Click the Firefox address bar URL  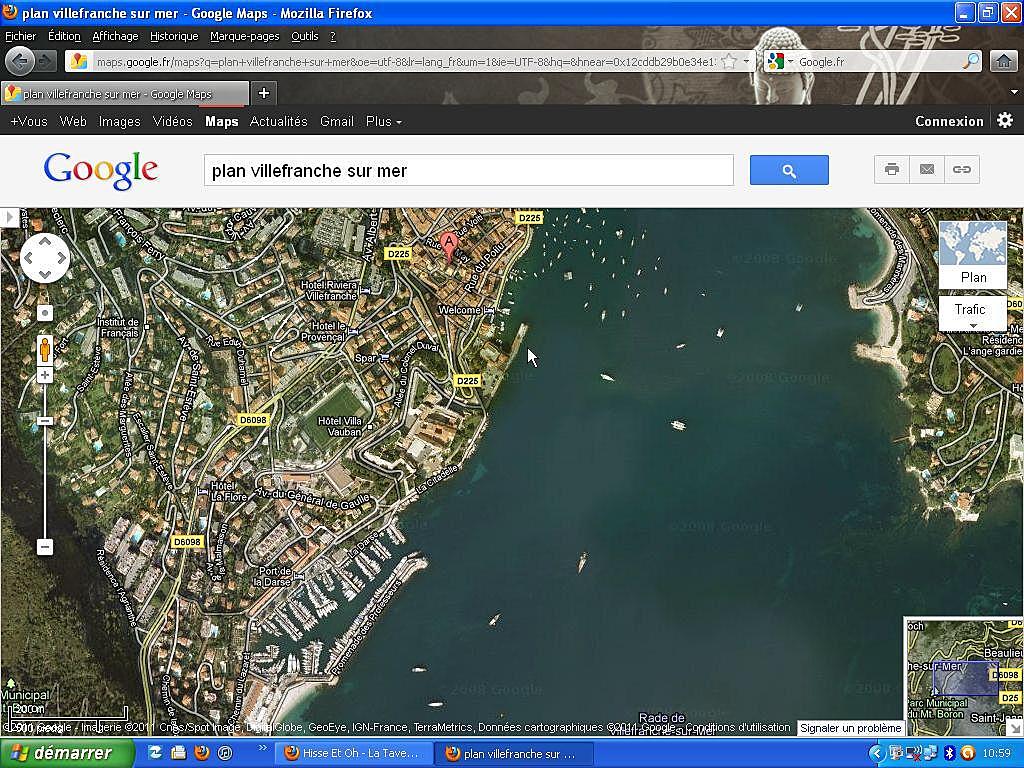405,62
